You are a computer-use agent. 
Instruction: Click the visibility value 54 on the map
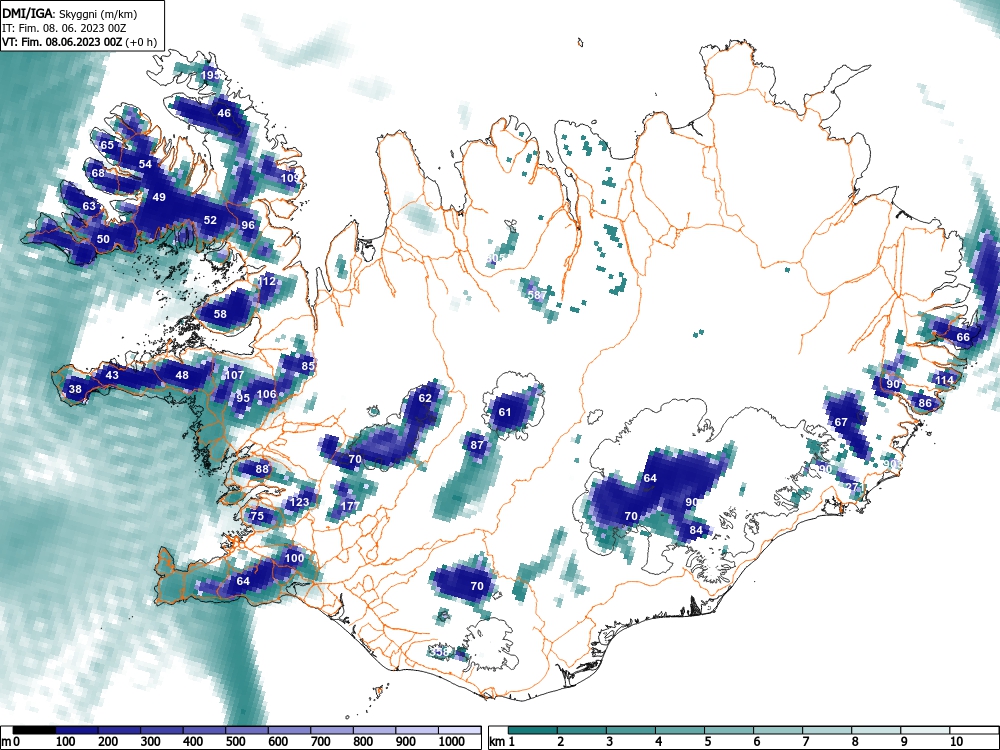(145, 165)
